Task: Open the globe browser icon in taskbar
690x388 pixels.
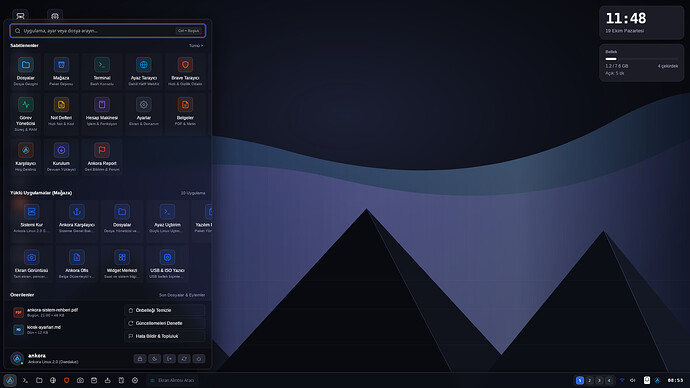Action: point(53,381)
